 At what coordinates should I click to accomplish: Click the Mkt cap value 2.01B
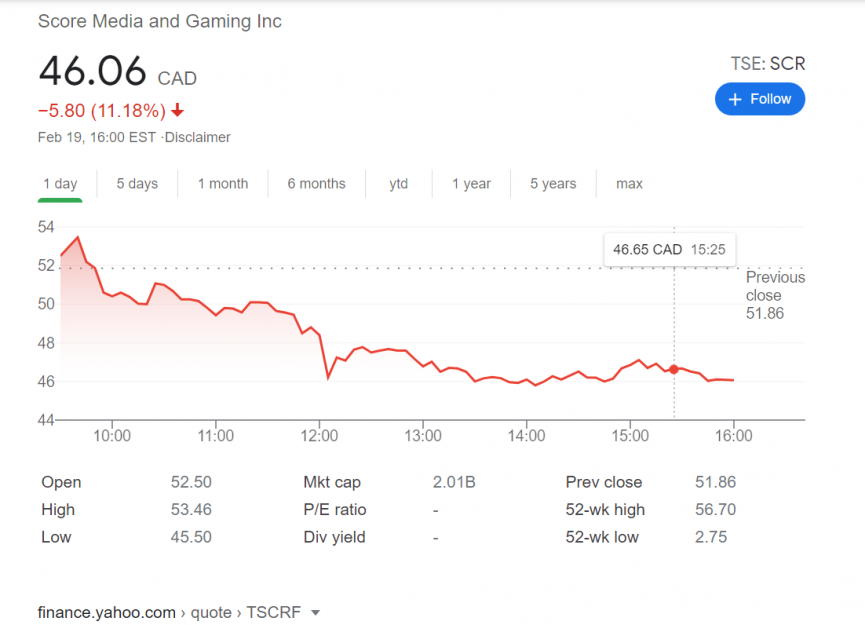click(x=454, y=482)
